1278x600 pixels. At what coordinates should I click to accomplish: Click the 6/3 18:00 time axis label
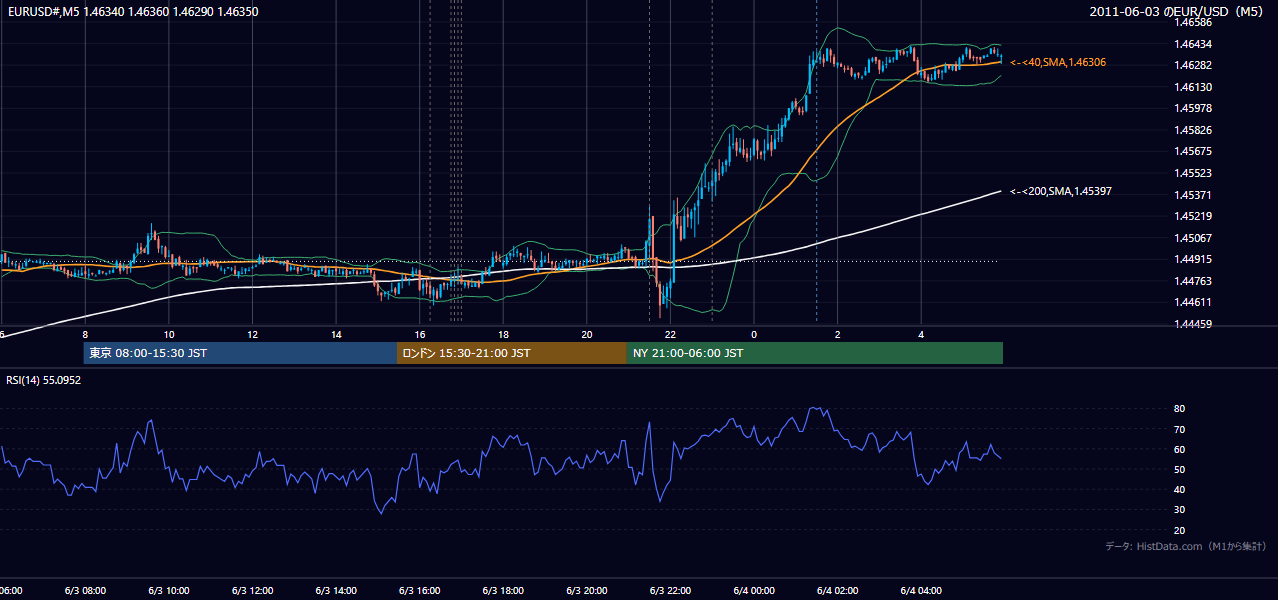(503, 590)
